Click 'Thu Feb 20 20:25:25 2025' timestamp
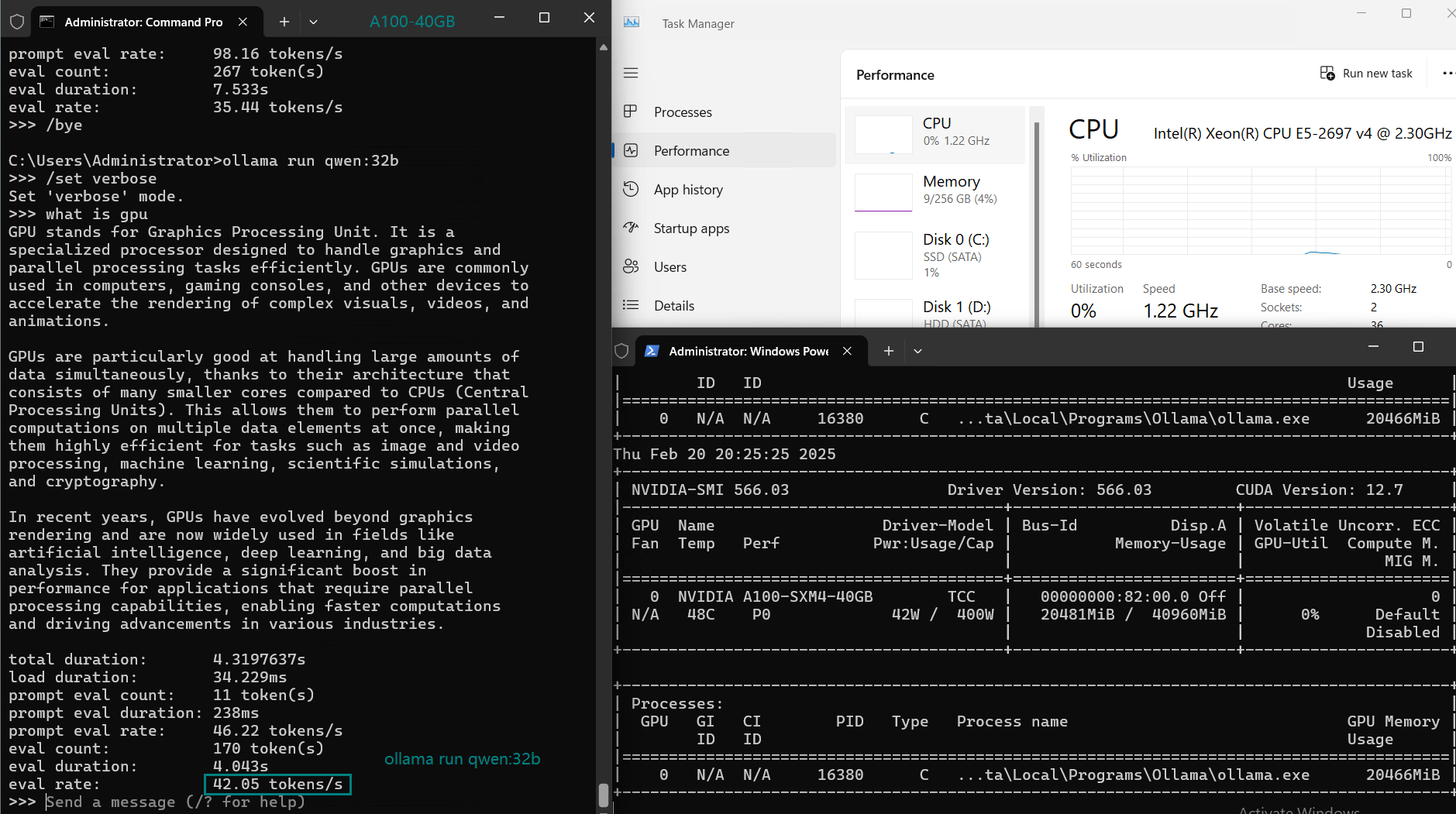 725,454
